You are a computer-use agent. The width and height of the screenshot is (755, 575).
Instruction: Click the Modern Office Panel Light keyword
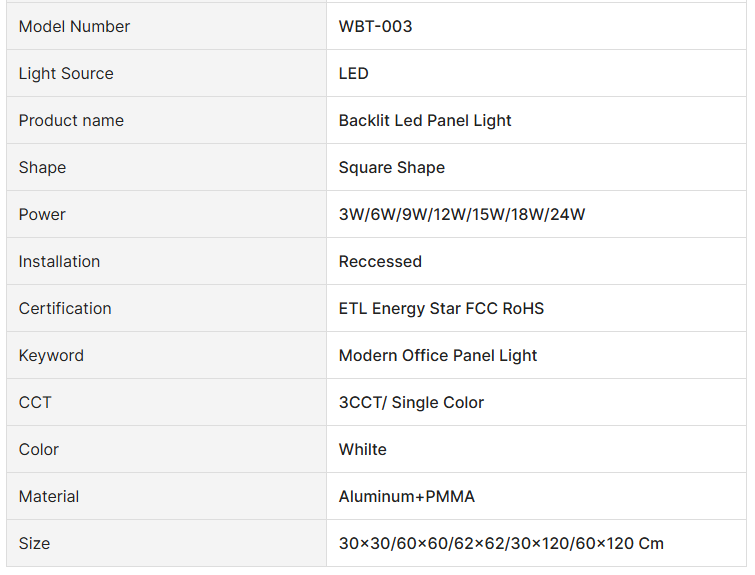pyautogui.click(x=438, y=356)
